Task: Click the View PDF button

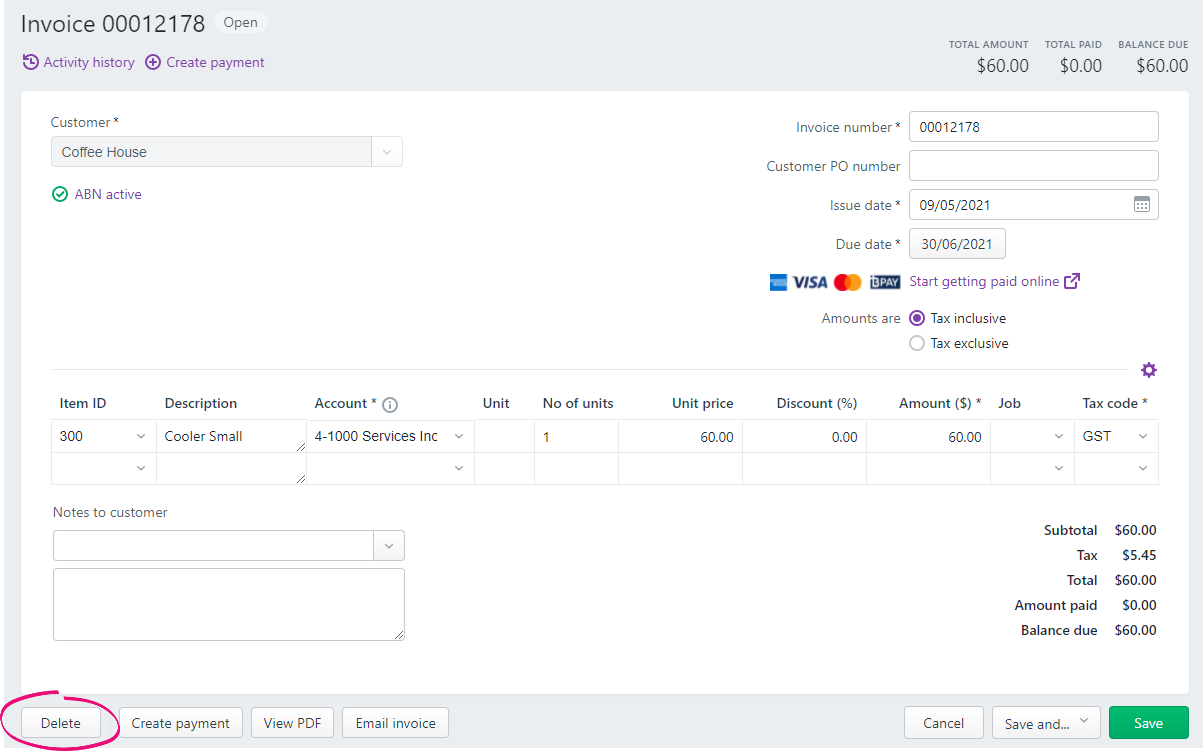Action: [x=292, y=723]
